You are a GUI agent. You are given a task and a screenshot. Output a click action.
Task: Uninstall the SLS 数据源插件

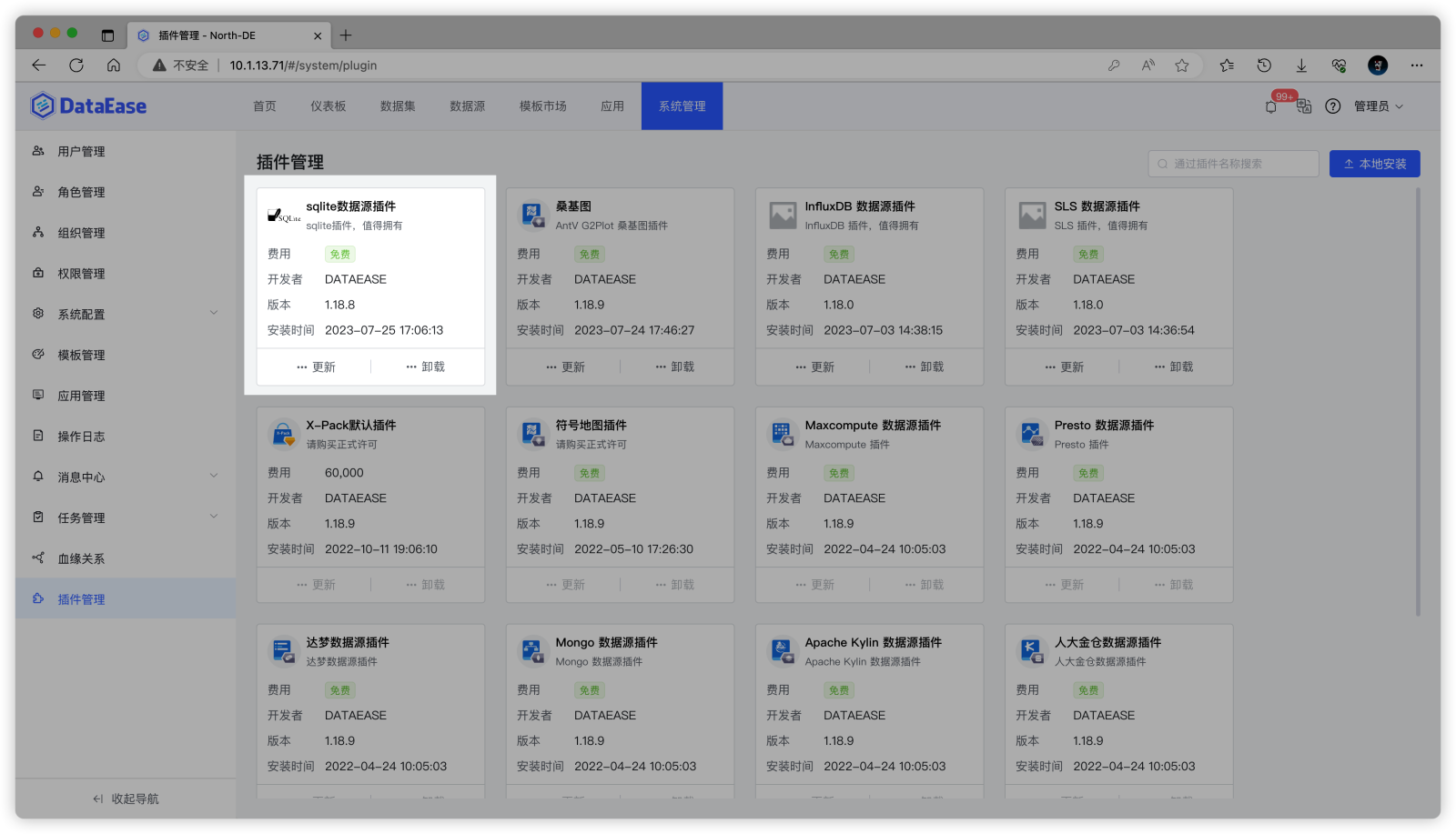click(x=1173, y=367)
